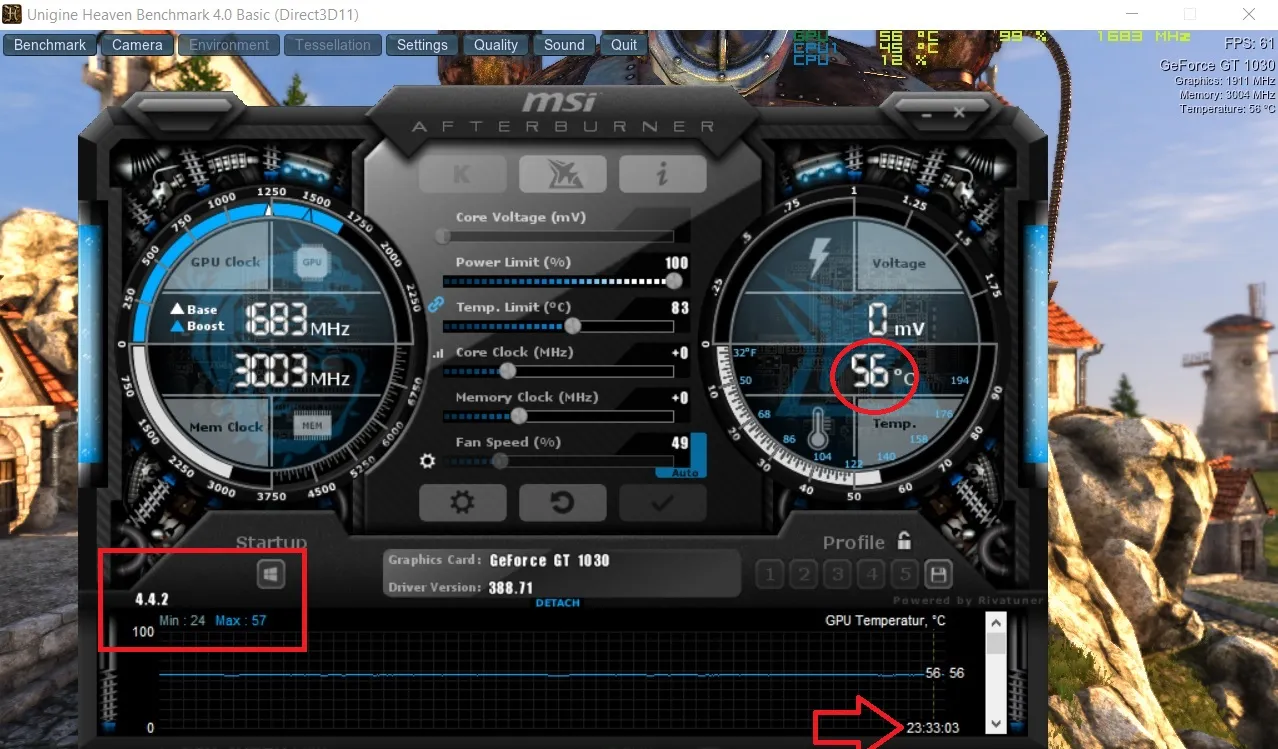This screenshot has height=749, width=1278.
Task: Save profile using the floppy disk icon
Action: click(939, 575)
